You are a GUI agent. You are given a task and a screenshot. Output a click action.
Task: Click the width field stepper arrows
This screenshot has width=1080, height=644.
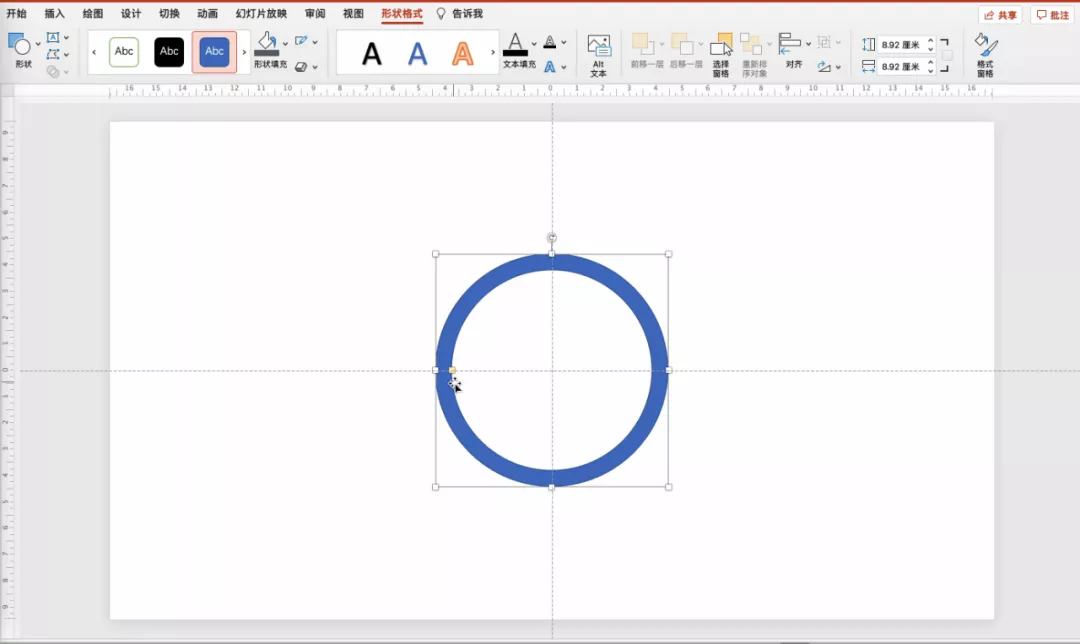pos(931,67)
